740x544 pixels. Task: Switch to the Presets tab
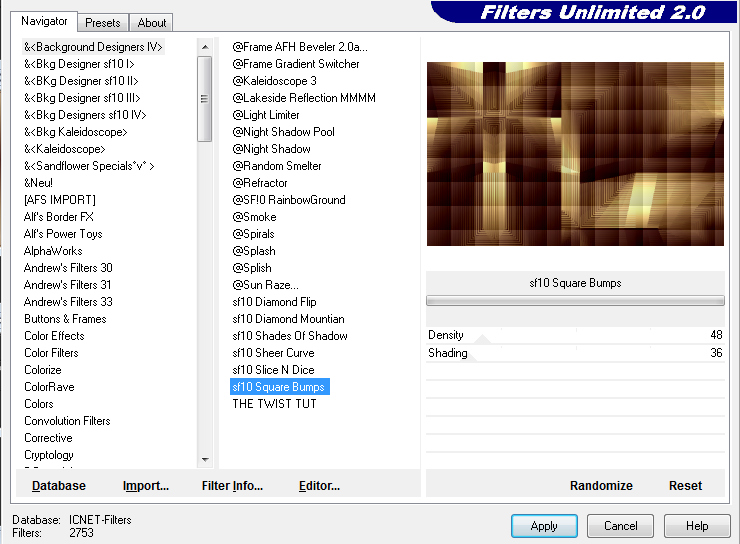pyautogui.click(x=102, y=22)
